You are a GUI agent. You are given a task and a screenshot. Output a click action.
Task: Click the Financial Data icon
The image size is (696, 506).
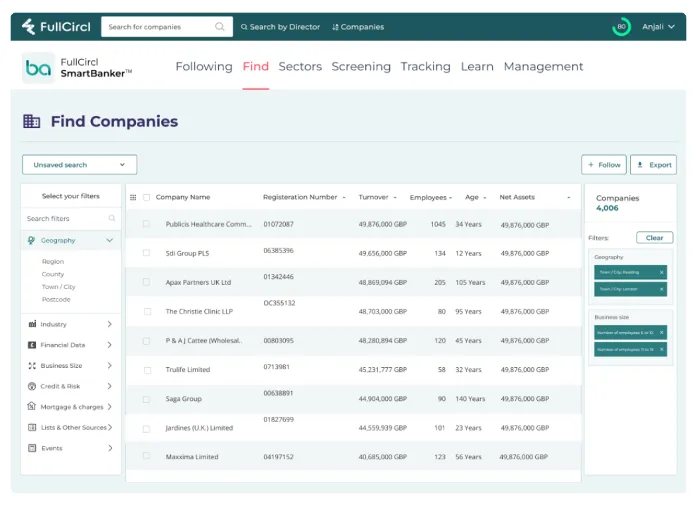point(32,345)
